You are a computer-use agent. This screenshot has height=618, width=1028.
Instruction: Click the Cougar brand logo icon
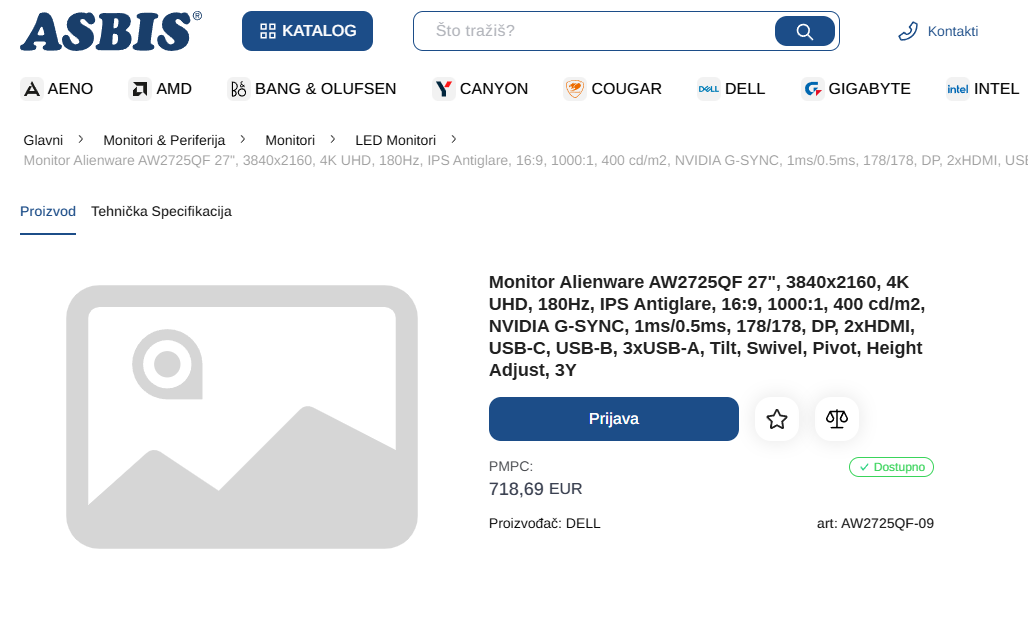[x=575, y=88]
